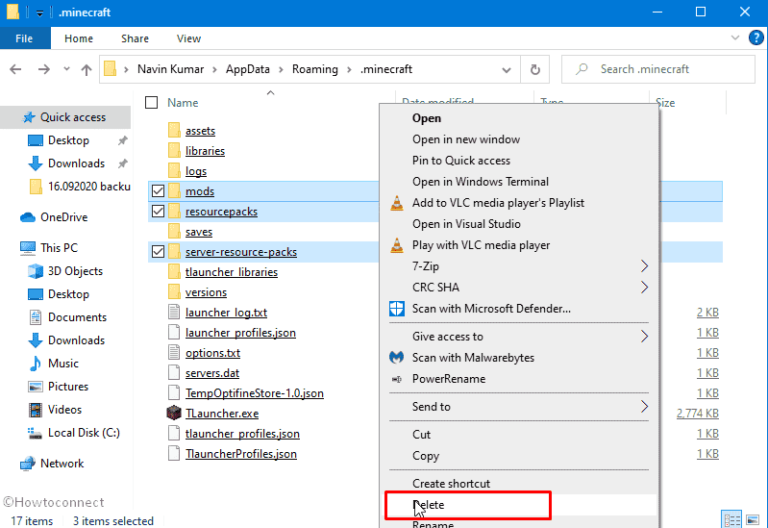Screen dimensions: 768x528
Task: Click the VLC cone next to Add to Playlist
Action: (x=397, y=203)
